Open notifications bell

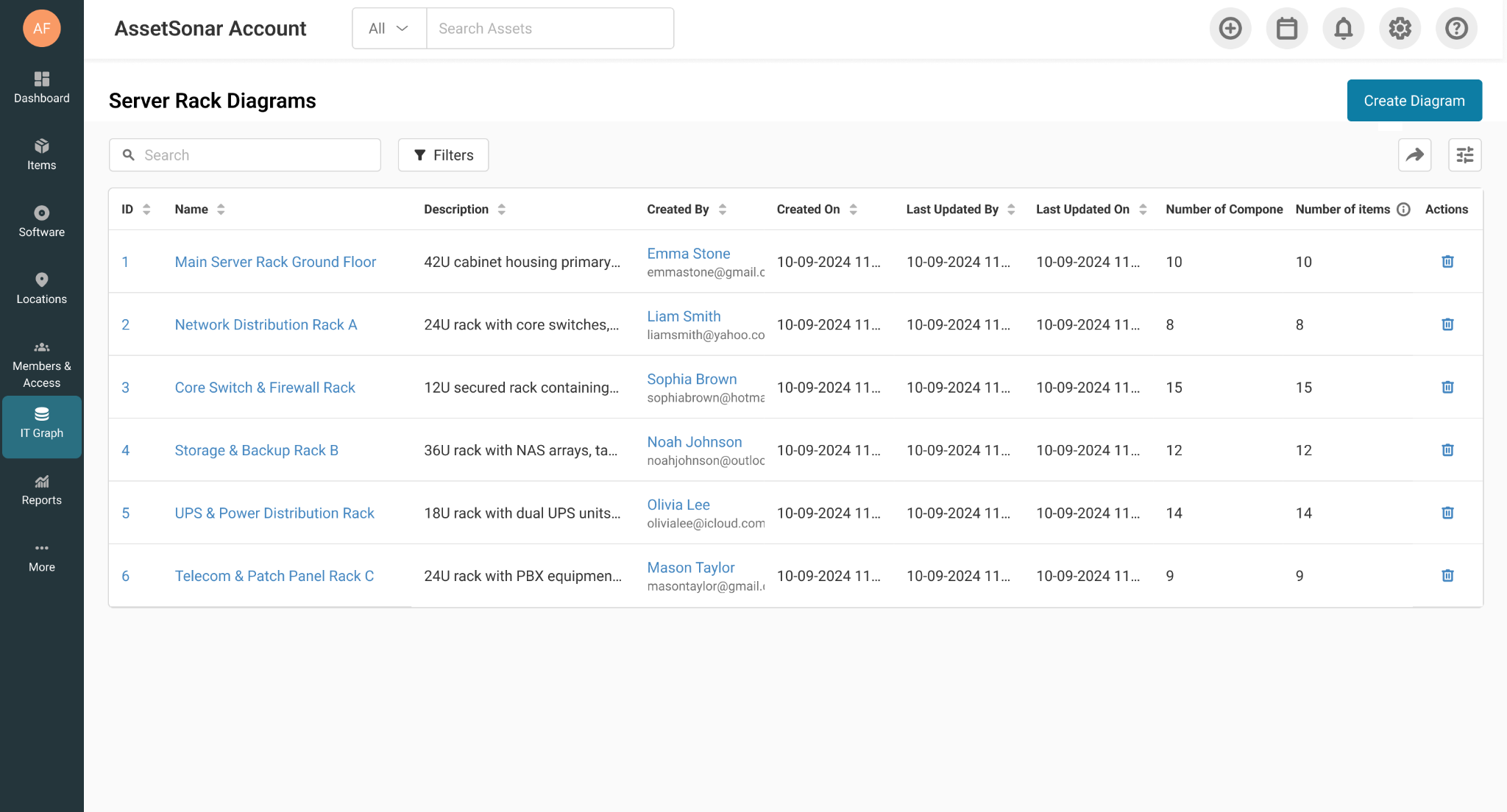(x=1344, y=29)
